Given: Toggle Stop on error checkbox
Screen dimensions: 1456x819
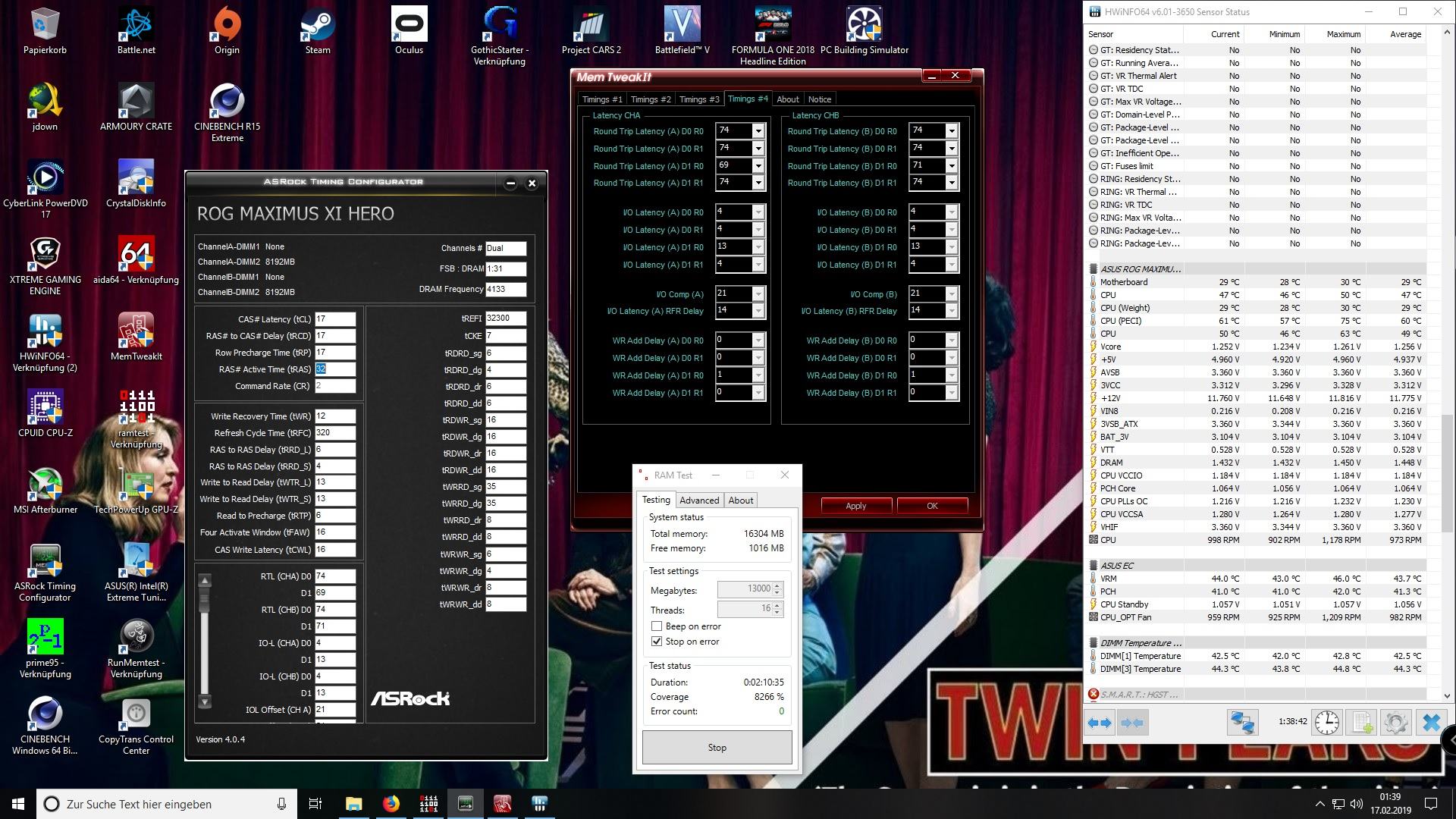Looking at the screenshot, I should click(x=657, y=642).
